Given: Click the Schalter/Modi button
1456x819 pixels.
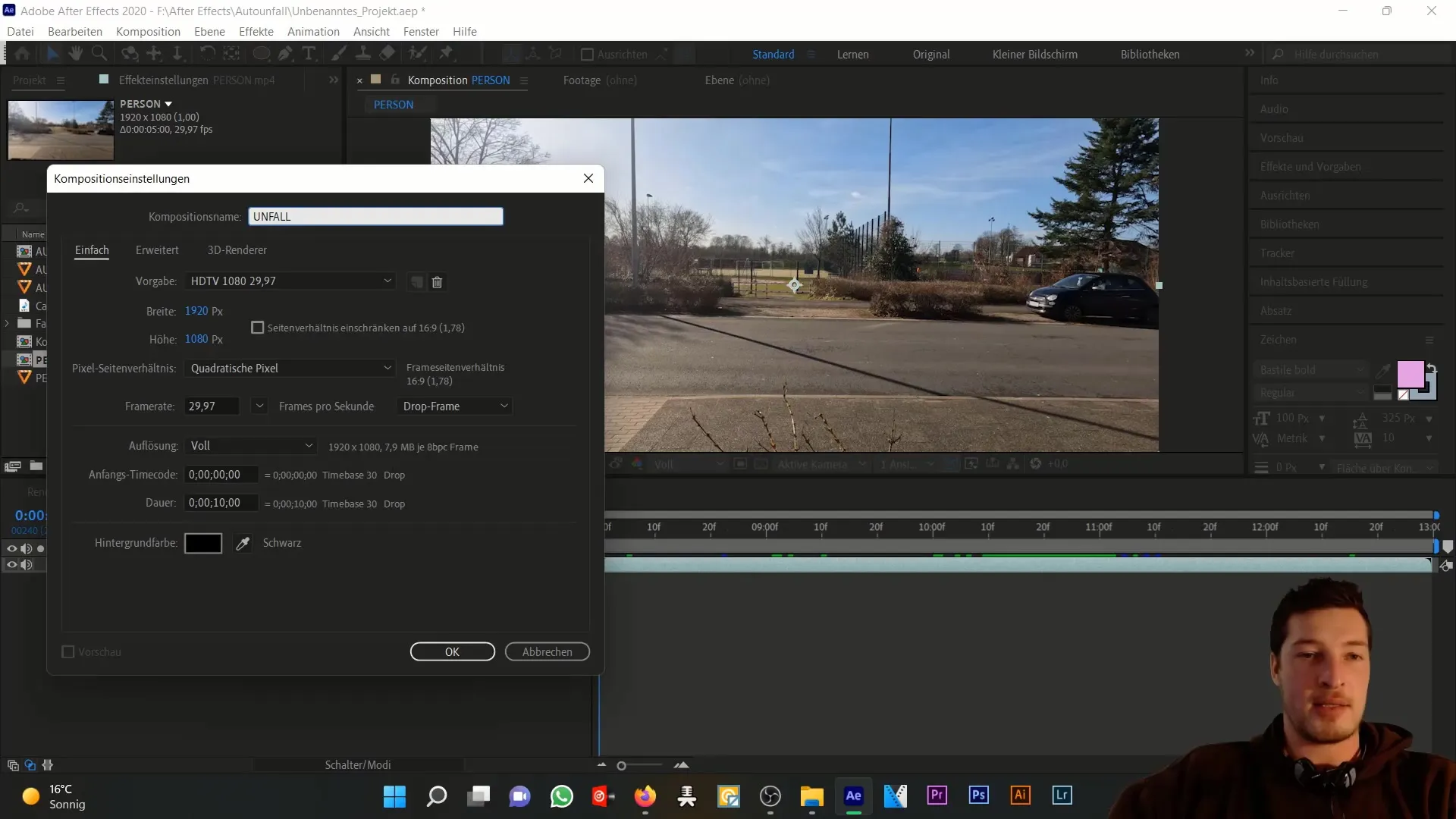Looking at the screenshot, I should click(358, 765).
